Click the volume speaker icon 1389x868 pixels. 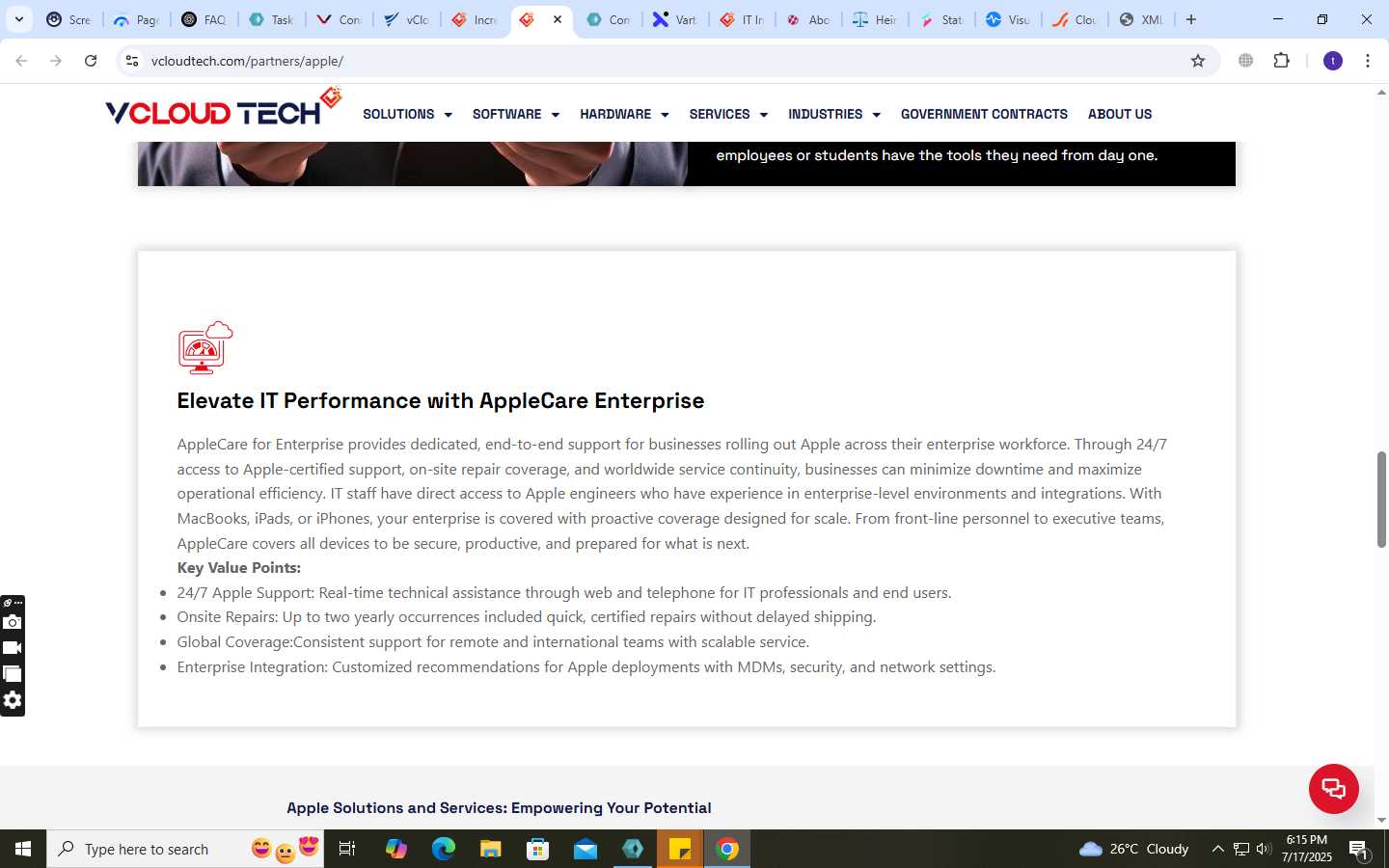click(x=1264, y=849)
